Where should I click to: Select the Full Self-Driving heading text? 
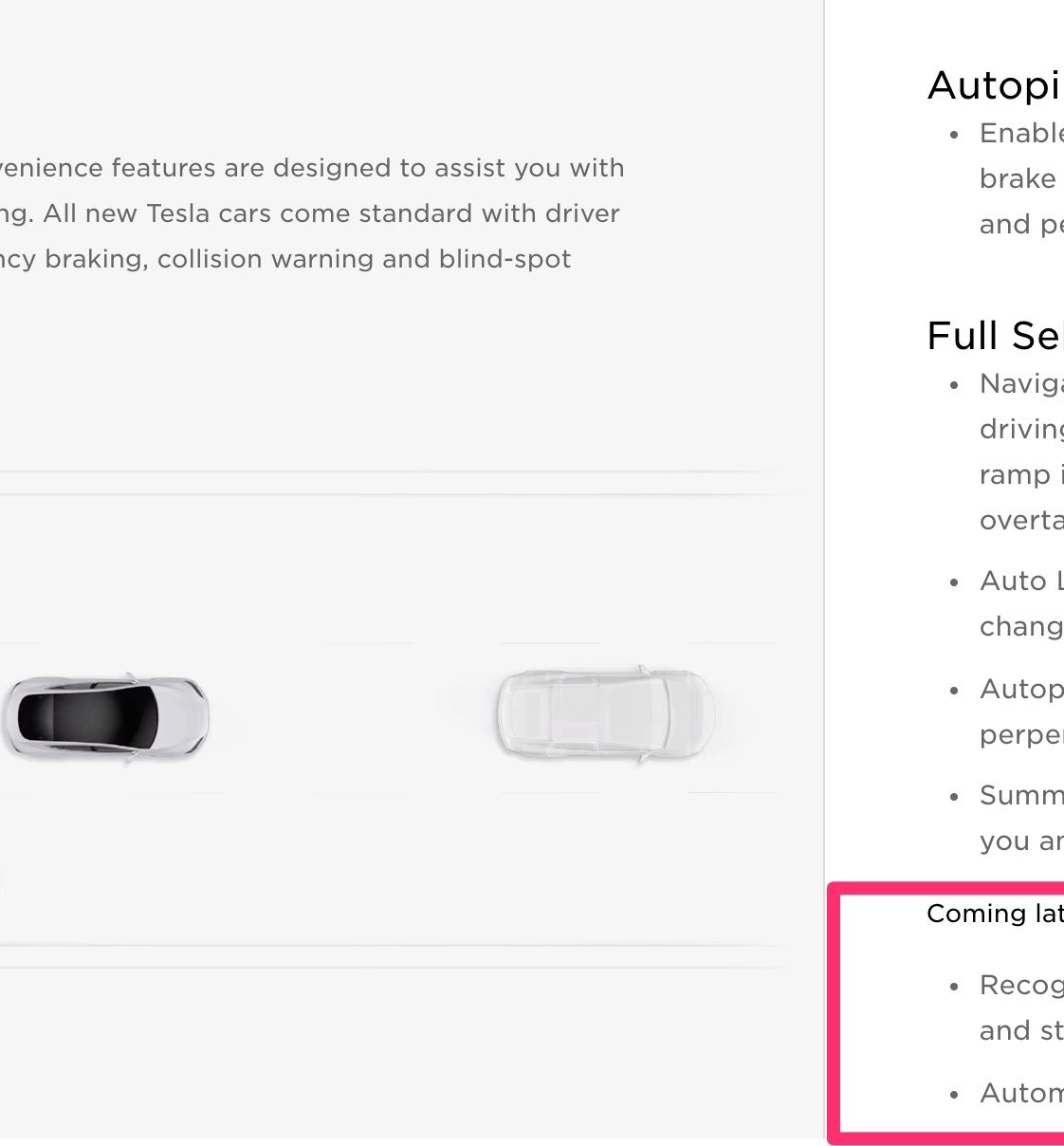click(995, 336)
